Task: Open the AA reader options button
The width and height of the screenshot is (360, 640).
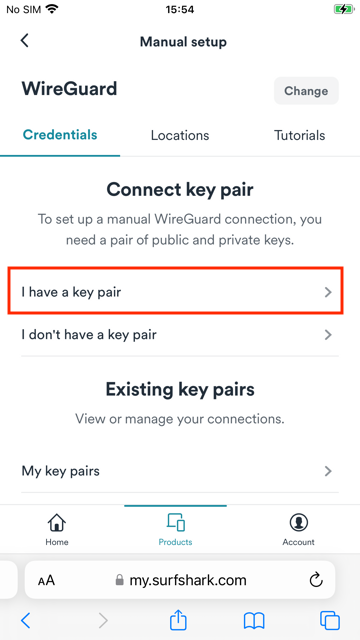Action: [x=46, y=580]
